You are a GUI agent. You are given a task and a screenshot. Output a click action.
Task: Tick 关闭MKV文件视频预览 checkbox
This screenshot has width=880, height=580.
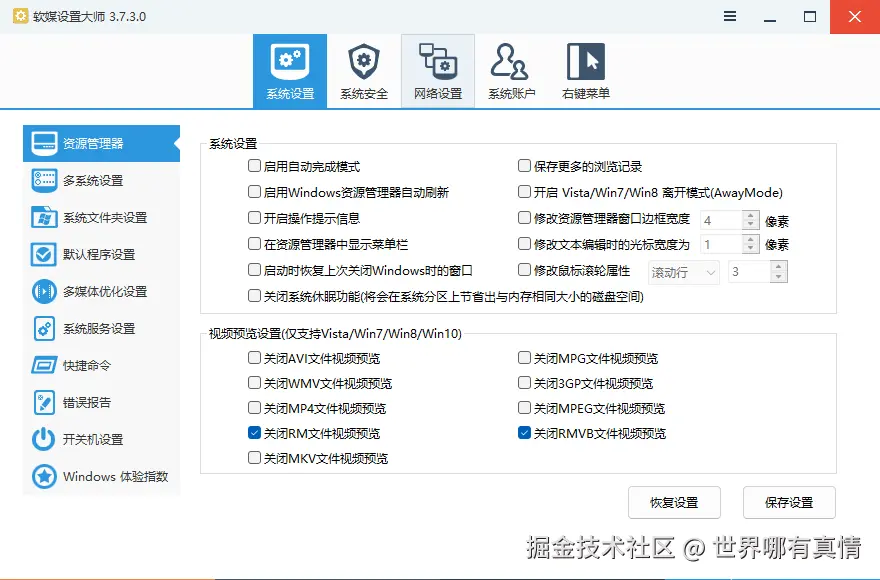tap(254, 458)
